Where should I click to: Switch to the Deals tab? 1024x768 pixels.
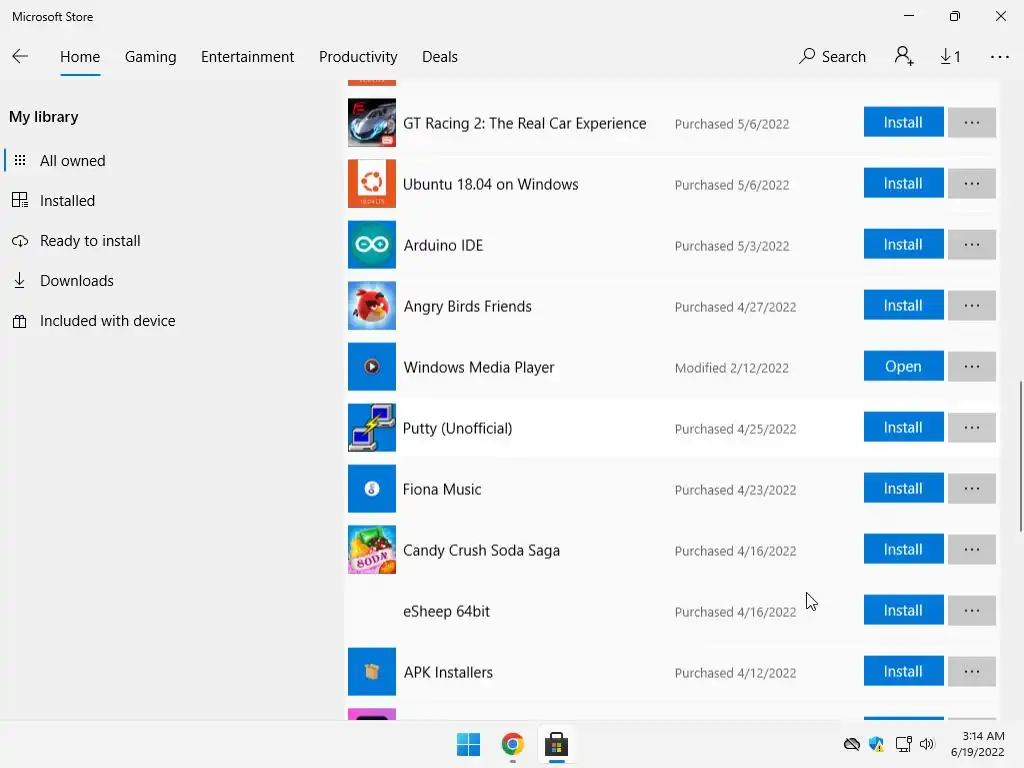[440, 57]
